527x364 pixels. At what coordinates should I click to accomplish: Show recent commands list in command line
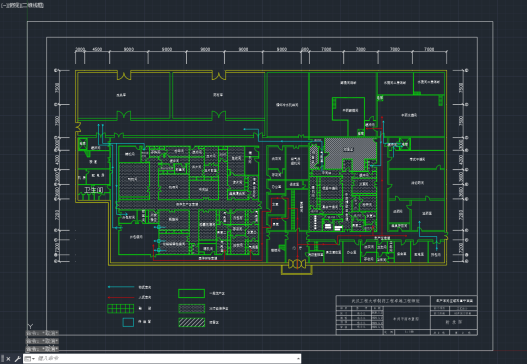29,359
